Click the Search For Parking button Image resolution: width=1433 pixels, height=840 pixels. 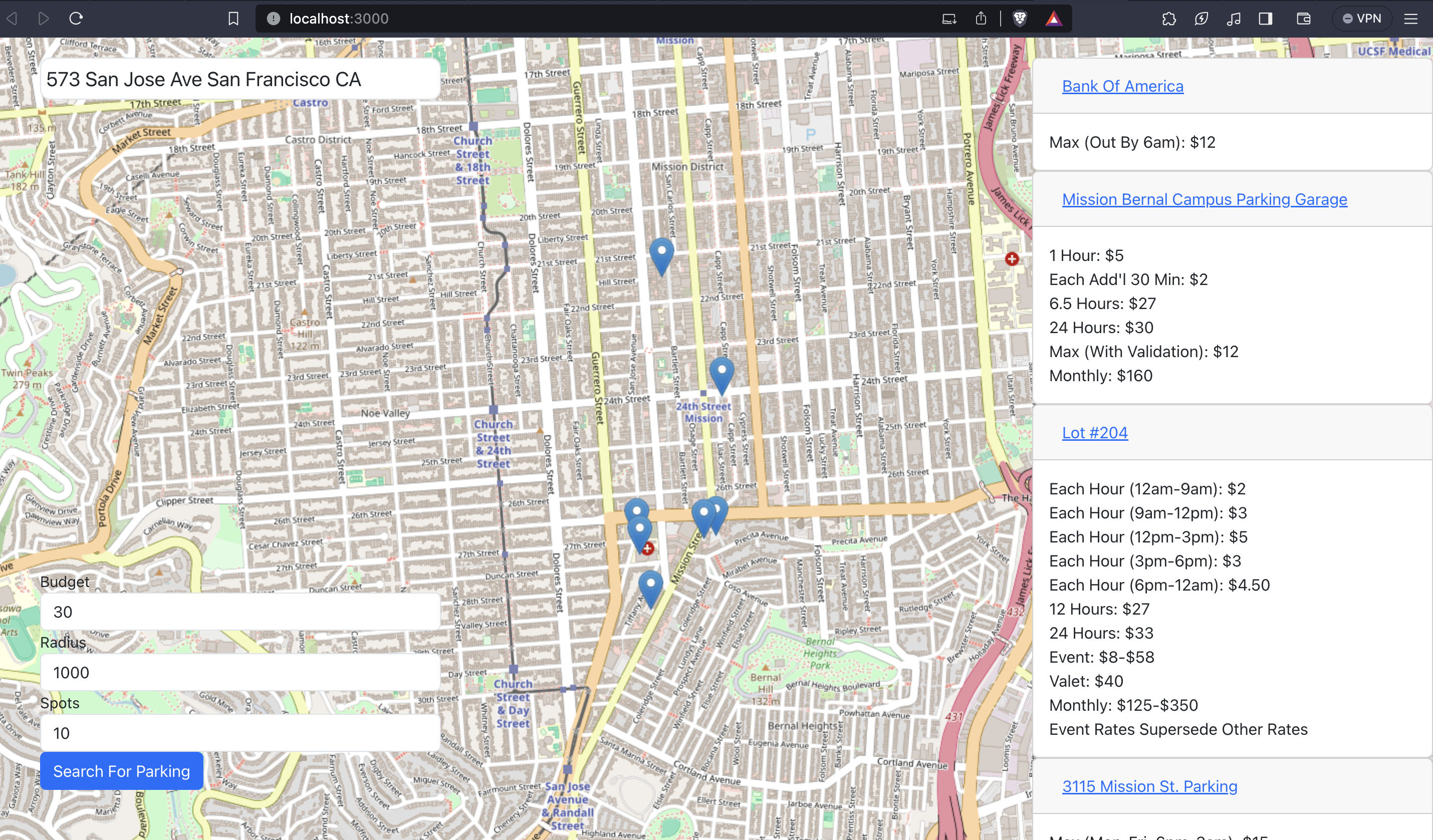pyautogui.click(x=122, y=771)
